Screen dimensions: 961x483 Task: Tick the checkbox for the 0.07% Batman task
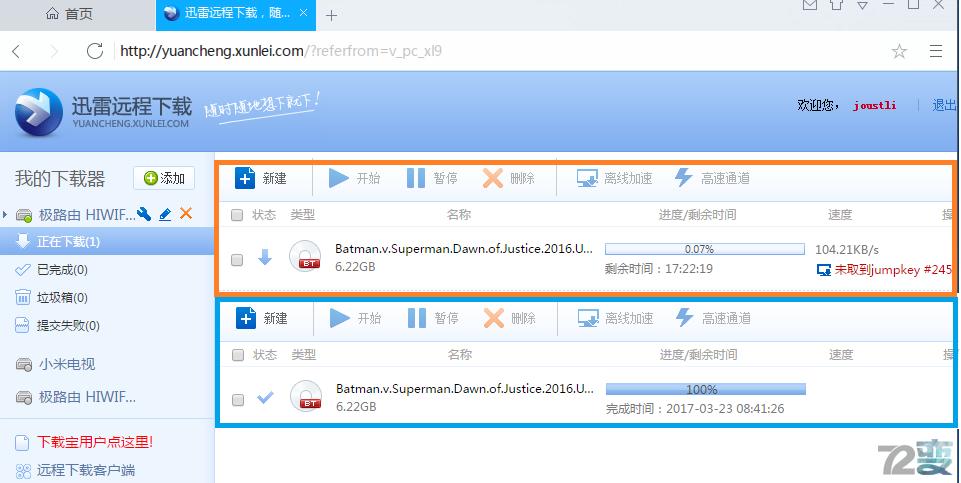pyautogui.click(x=237, y=260)
